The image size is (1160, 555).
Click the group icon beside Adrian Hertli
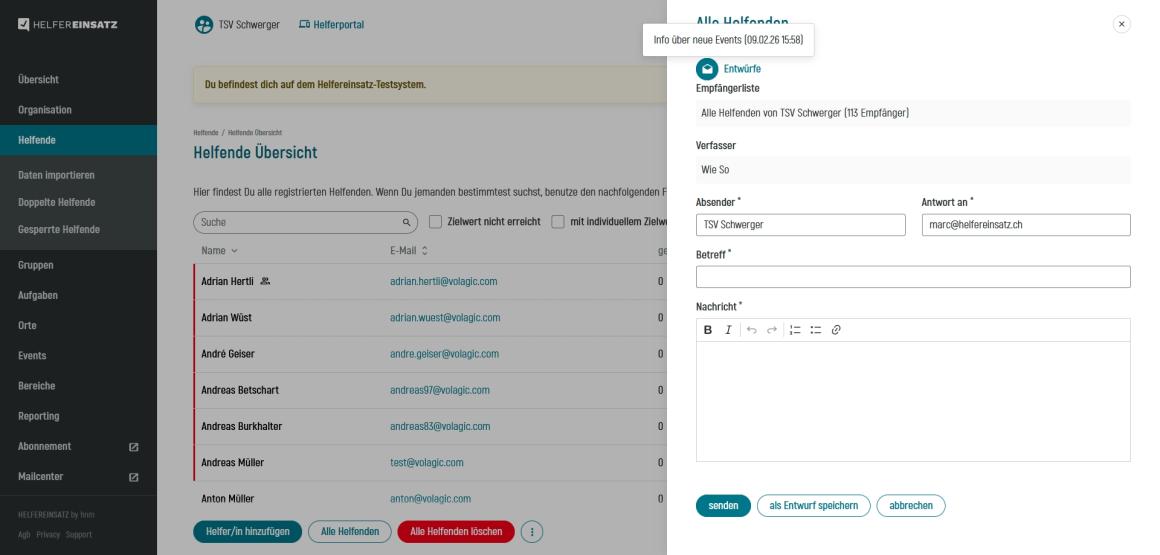click(x=266, y=281)
